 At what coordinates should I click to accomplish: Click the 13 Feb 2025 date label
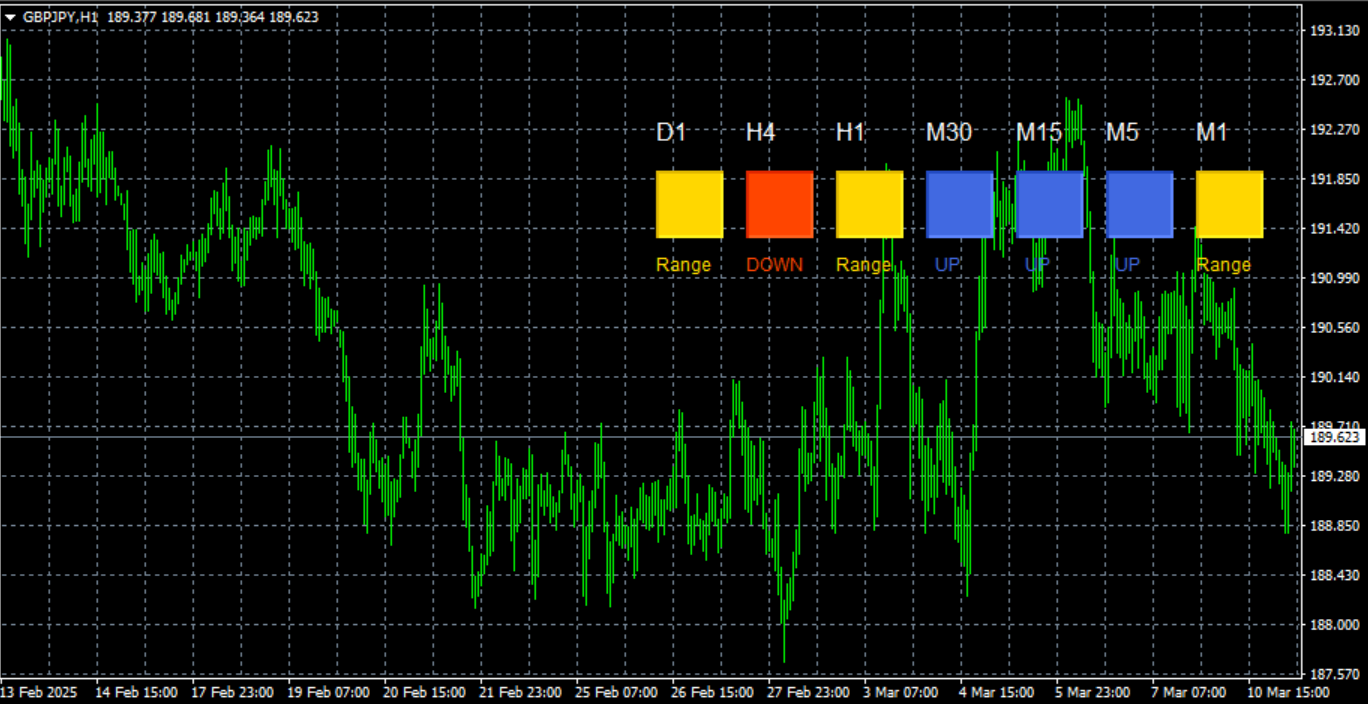tap(38, 692)
